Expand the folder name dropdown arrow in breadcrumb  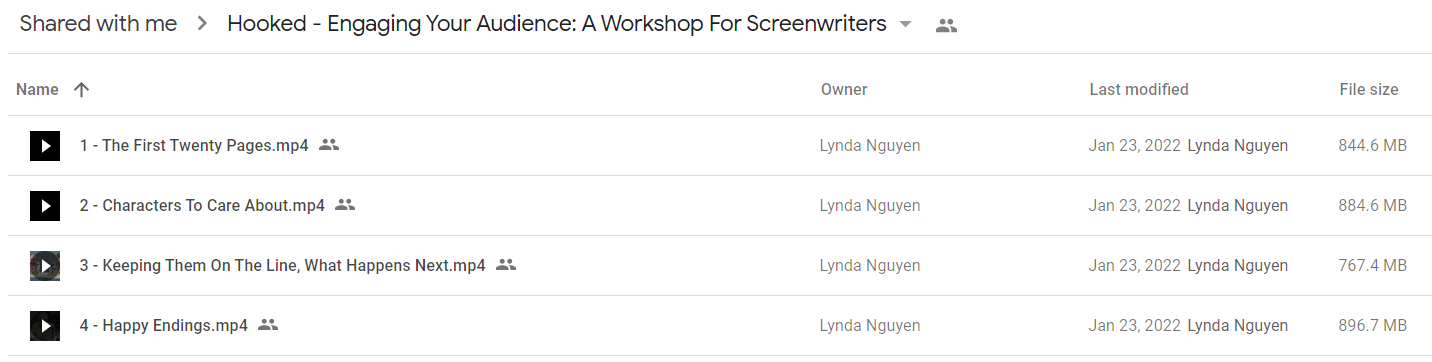click(906, 25)
